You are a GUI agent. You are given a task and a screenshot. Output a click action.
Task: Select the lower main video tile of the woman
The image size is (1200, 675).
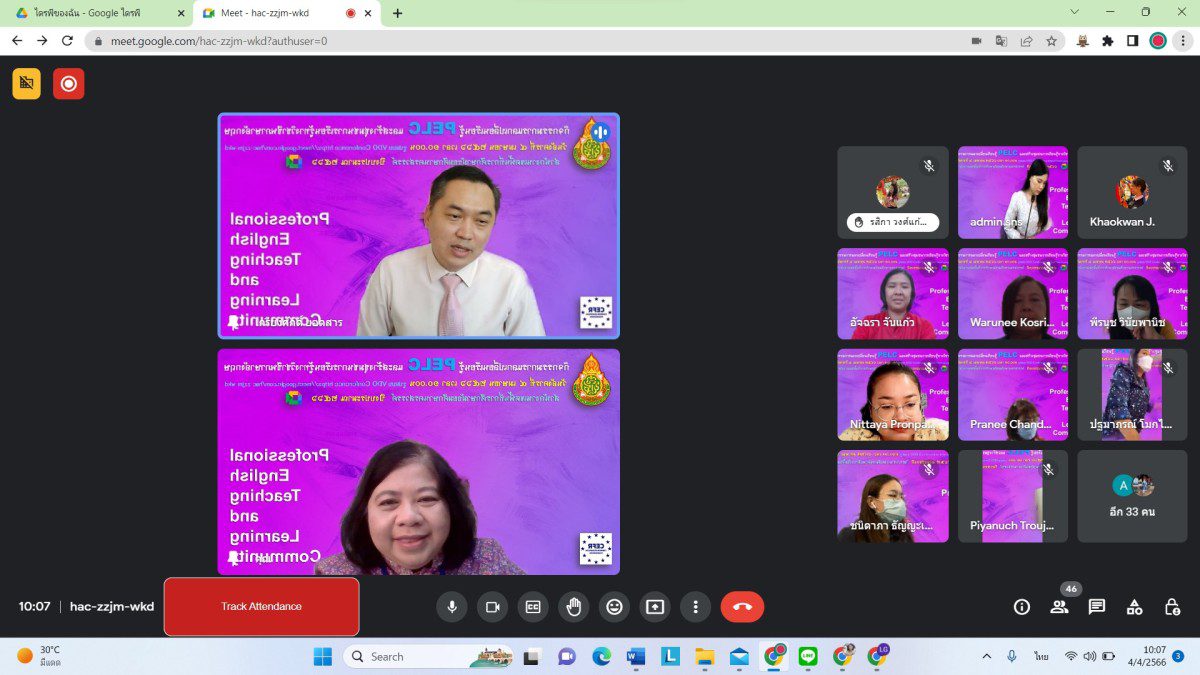[419, 461]
